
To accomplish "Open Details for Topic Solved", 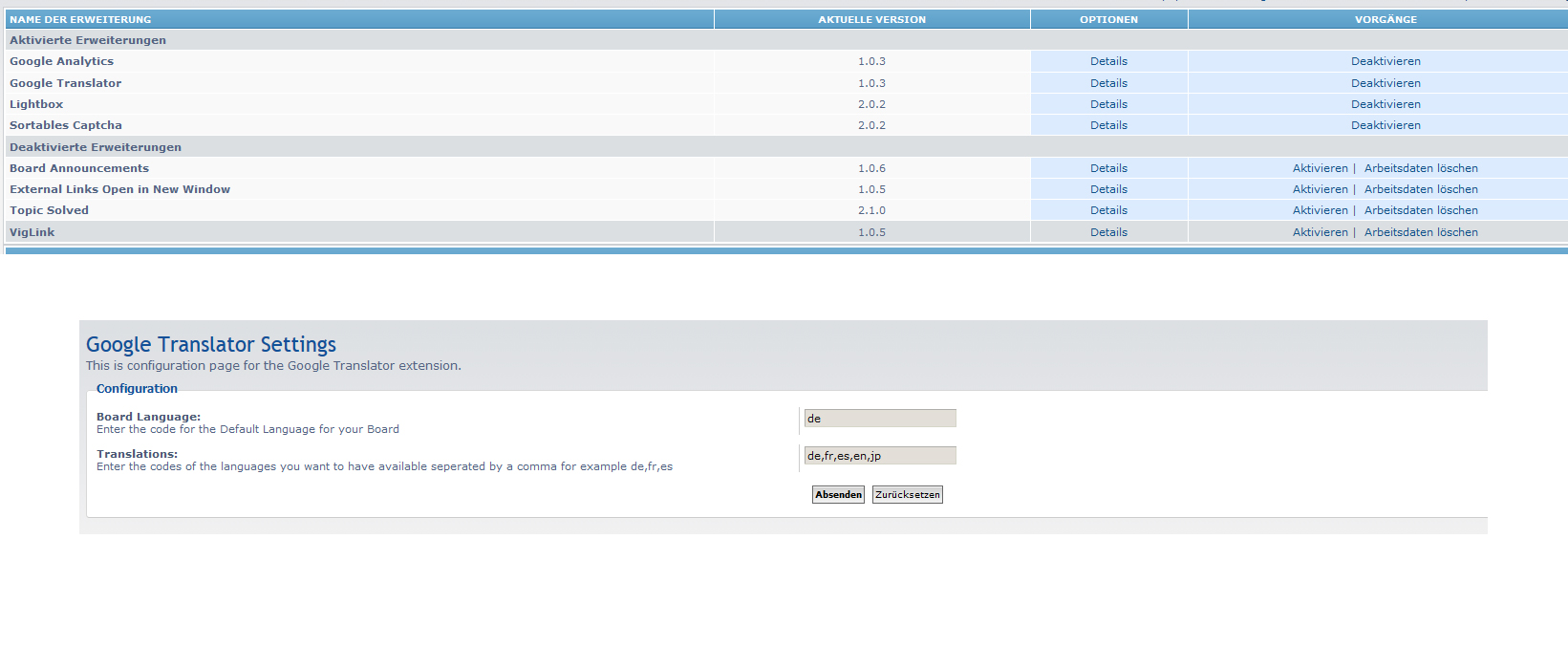I will pyautogui.click(x=1108, y=210).
